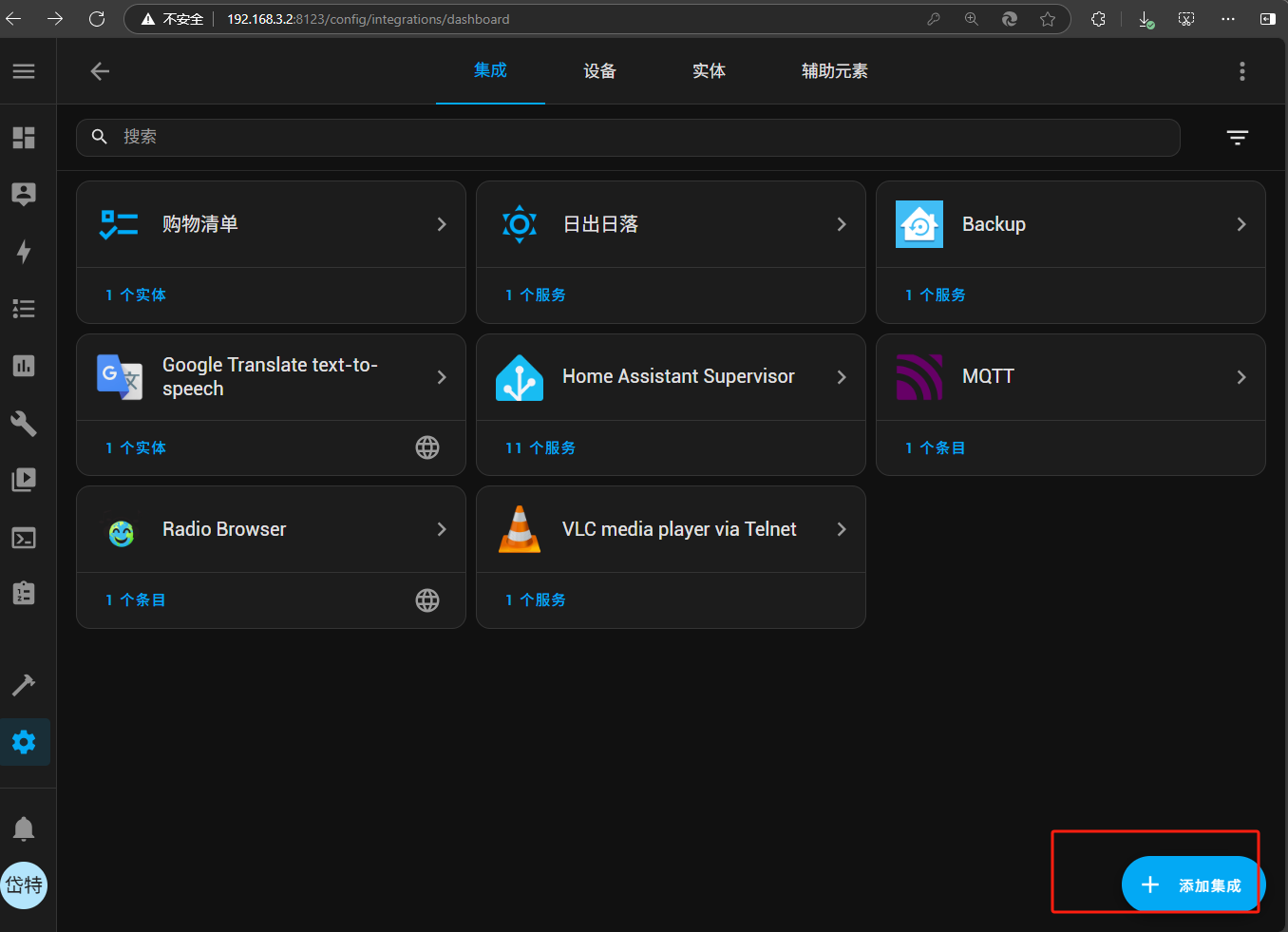The height and width of the screenshot is (932, 1288).
Task: Expand the Backup integration chevron
Action: click(1241, 224)
